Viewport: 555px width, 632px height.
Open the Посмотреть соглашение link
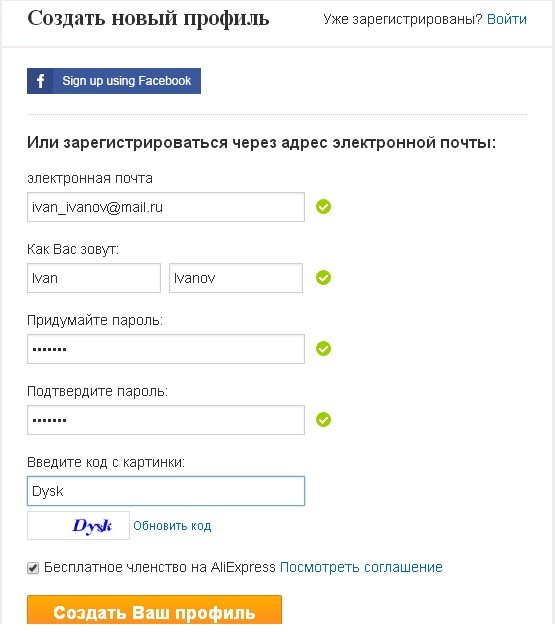pyautogui.click(x=361, y=568)
